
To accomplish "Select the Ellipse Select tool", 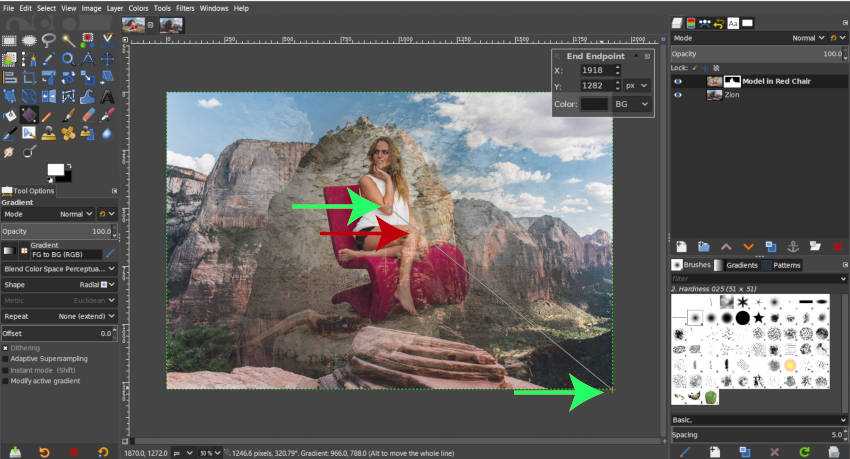I will click(x=28, y=40).
